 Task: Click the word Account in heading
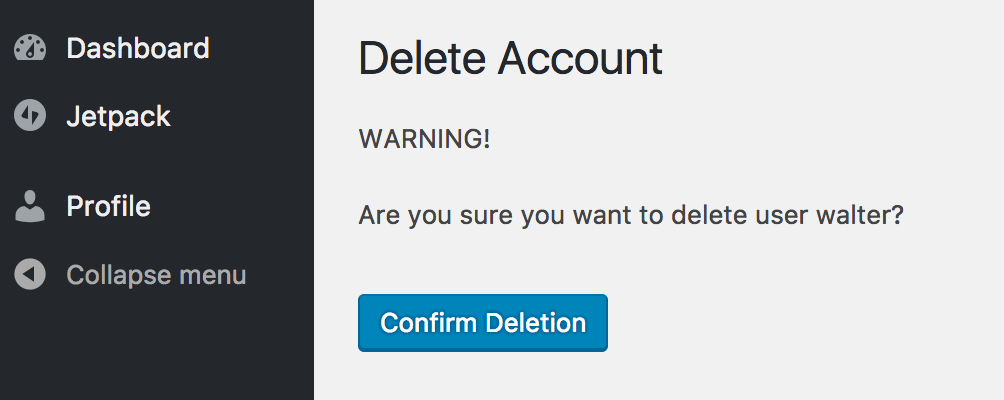coord(580,58)
